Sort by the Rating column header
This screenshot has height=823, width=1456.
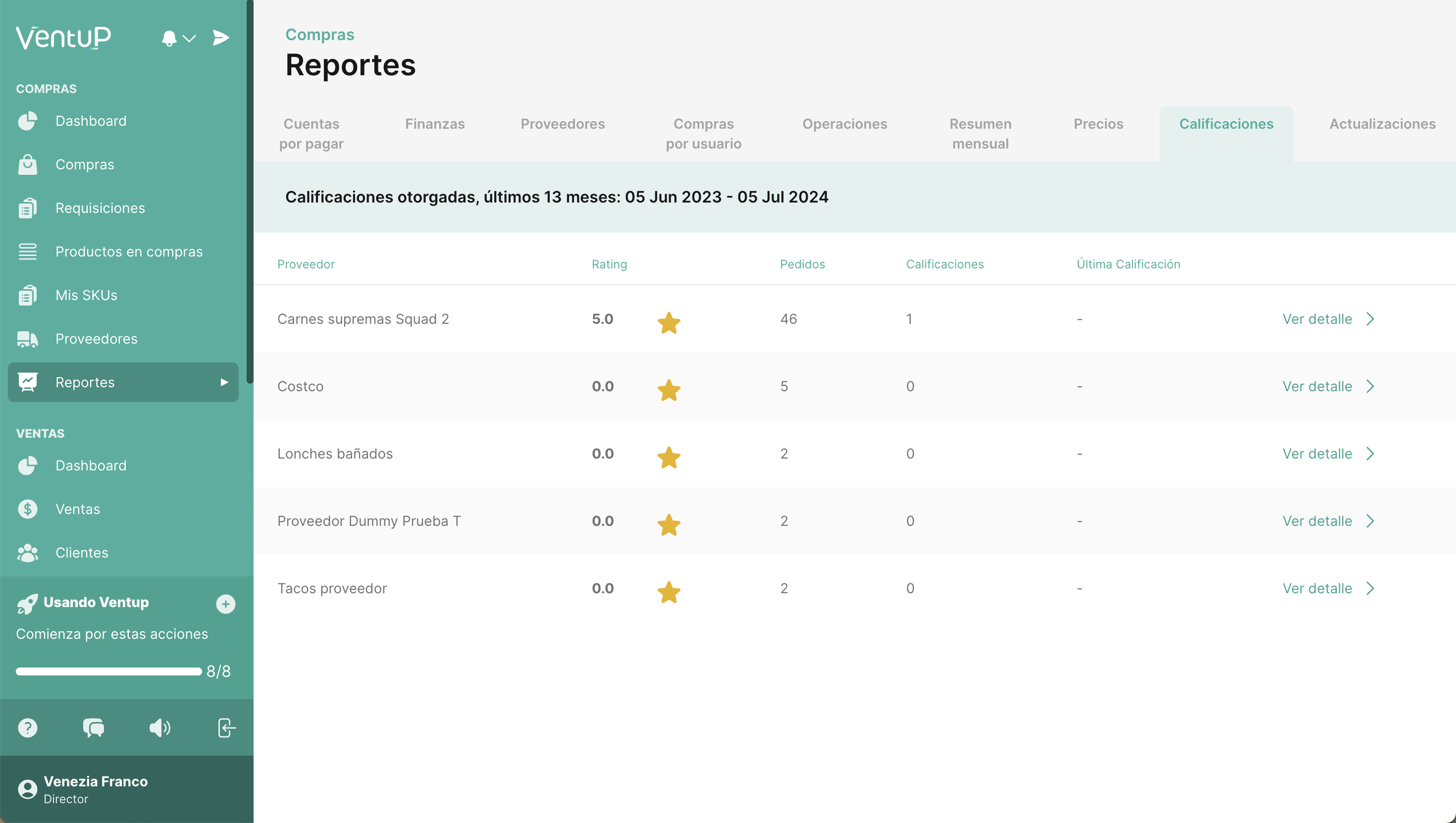(609, 264)
